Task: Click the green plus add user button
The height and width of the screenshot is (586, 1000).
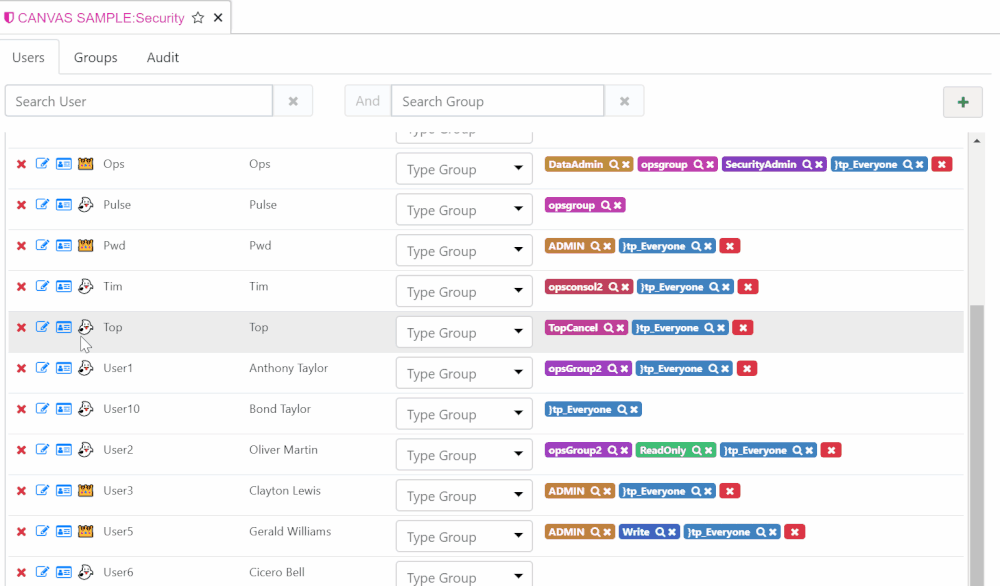Action: point(962,102)
